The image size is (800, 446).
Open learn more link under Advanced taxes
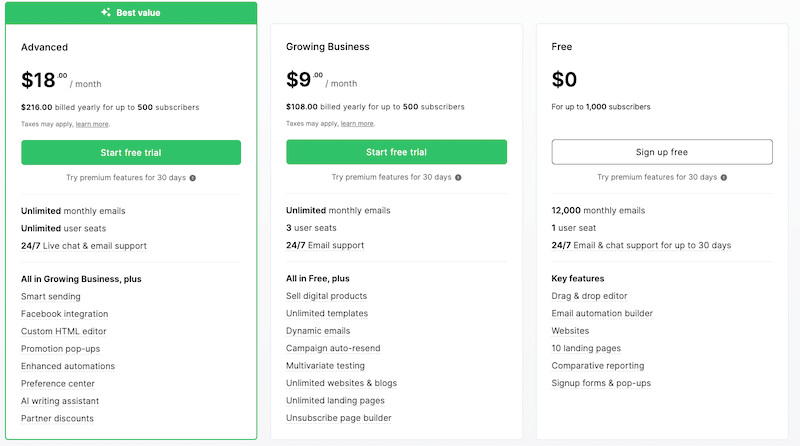[x=92, y=124]
